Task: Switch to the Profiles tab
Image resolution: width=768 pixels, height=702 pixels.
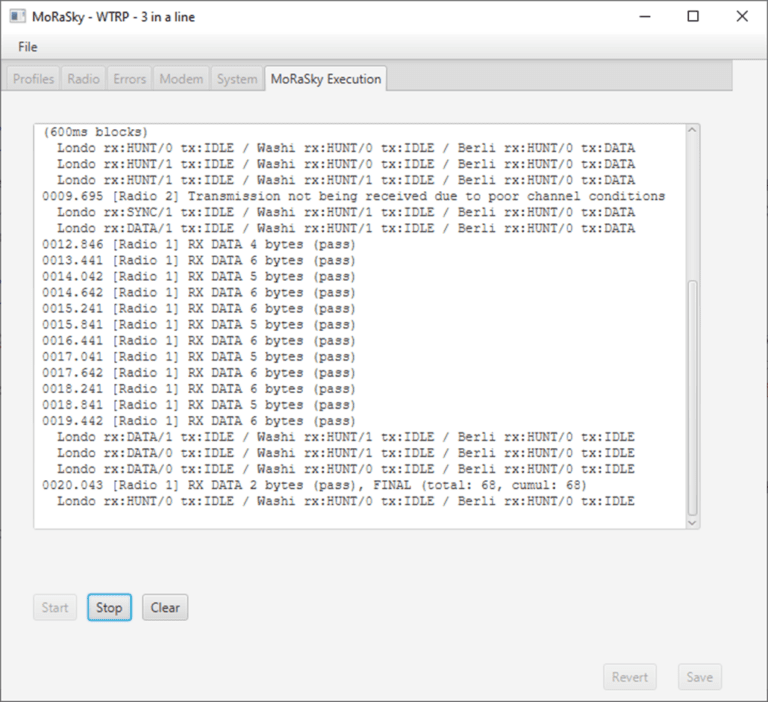Action: coord(33,79)
